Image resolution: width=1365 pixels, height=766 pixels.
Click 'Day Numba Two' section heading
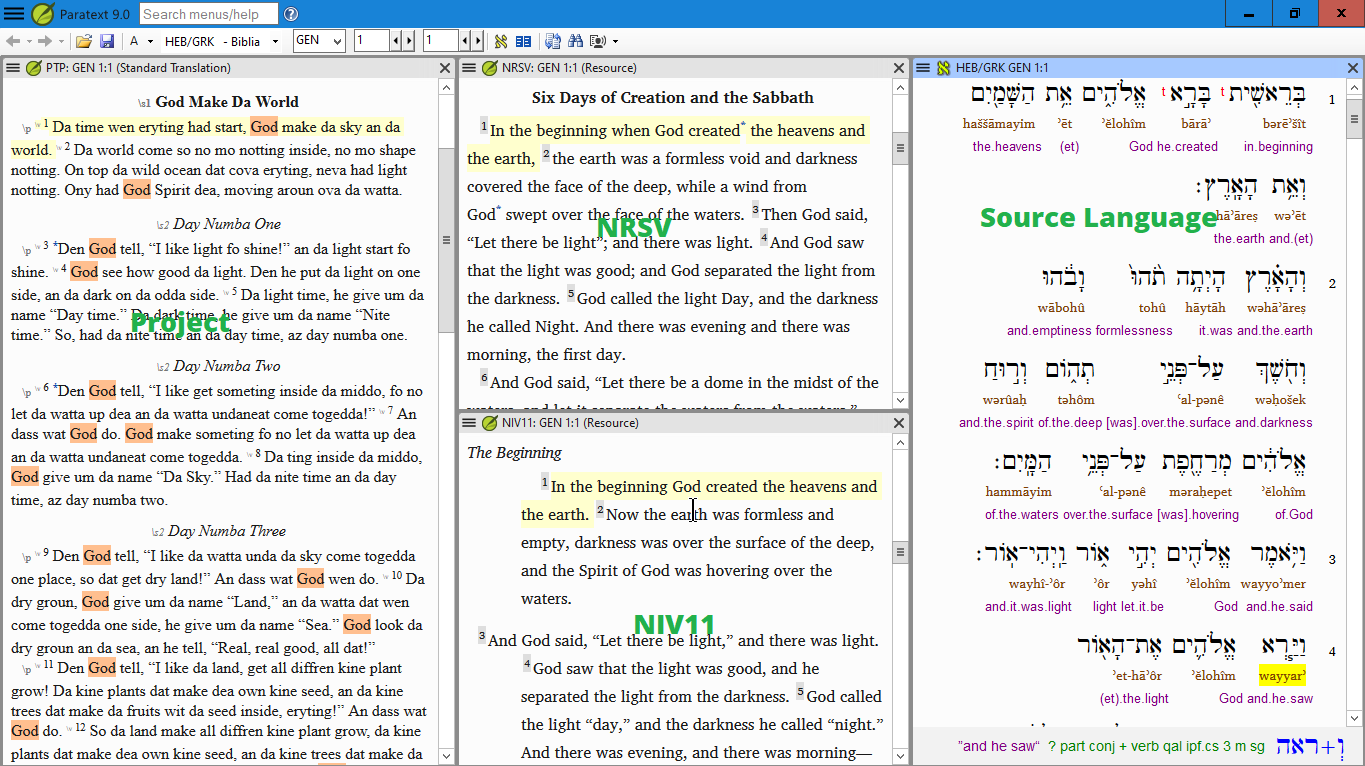point(227,366)
